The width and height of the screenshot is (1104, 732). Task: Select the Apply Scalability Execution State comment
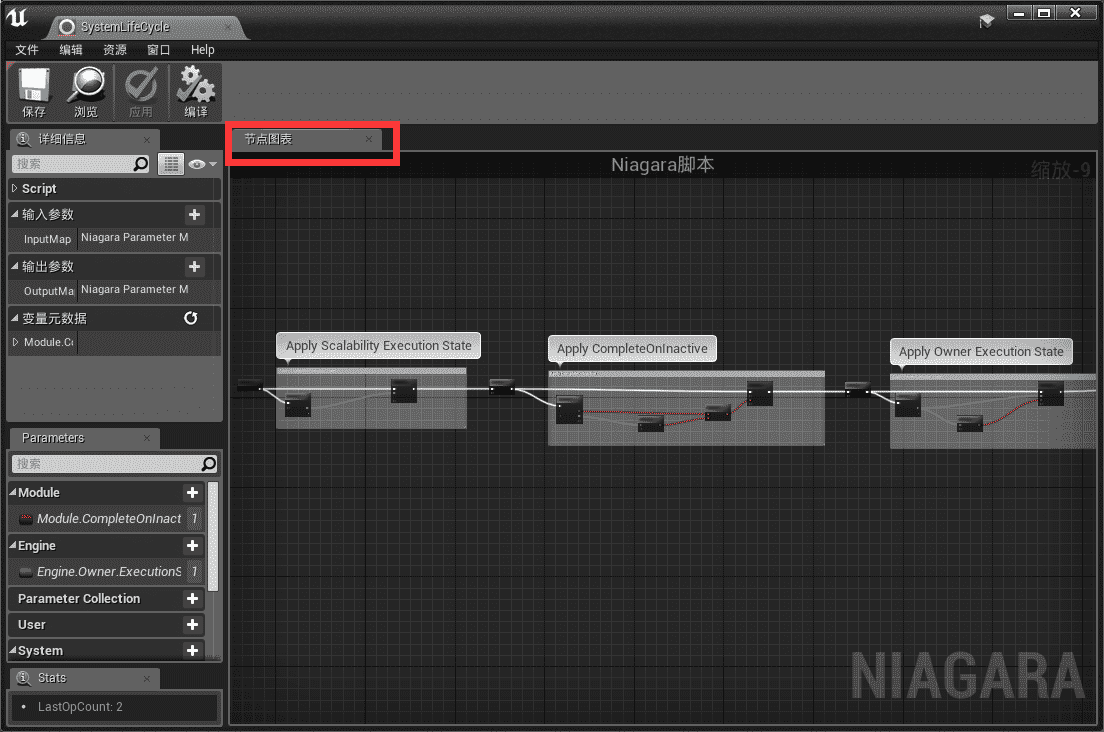coord(378,346)
